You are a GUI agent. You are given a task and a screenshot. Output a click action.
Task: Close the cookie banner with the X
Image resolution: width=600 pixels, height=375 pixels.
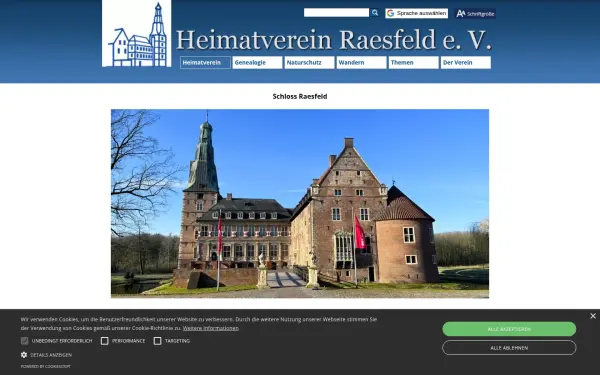coord(593,316)
